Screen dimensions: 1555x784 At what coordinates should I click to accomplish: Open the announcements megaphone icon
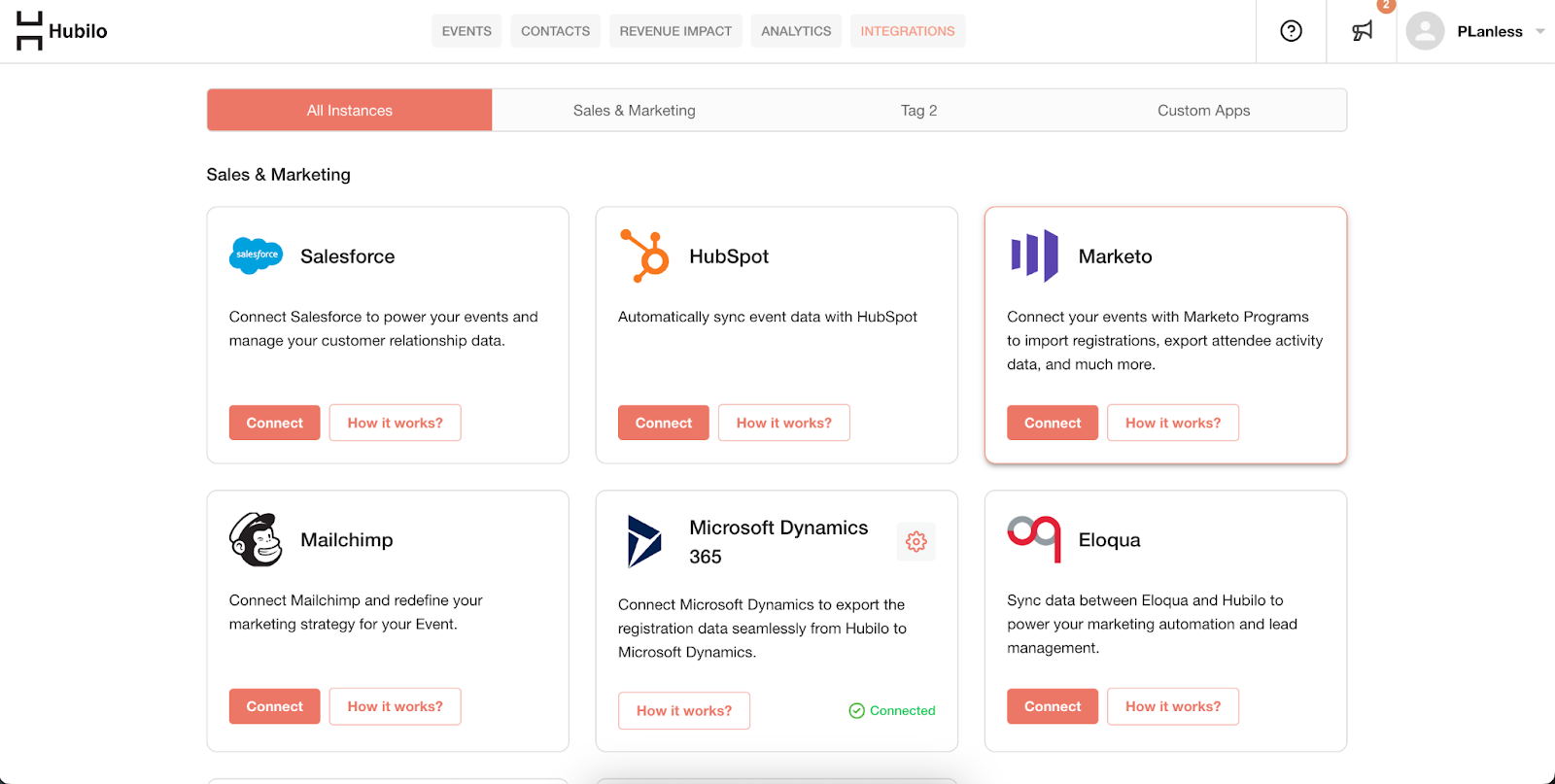1363,31
